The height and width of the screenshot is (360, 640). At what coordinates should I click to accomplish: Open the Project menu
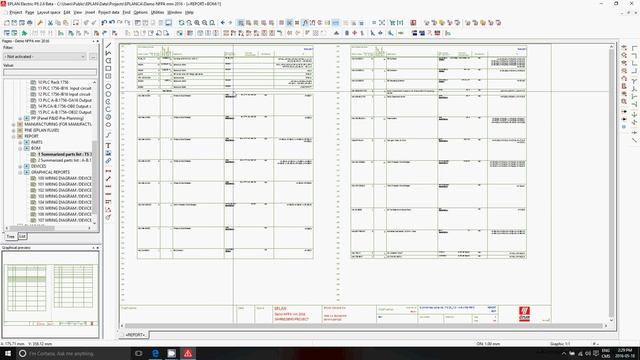point(16,13)
